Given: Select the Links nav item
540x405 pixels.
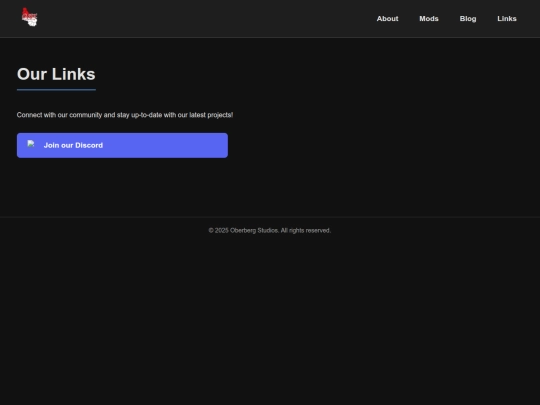Looking at the screenshot, I should 507,19.
